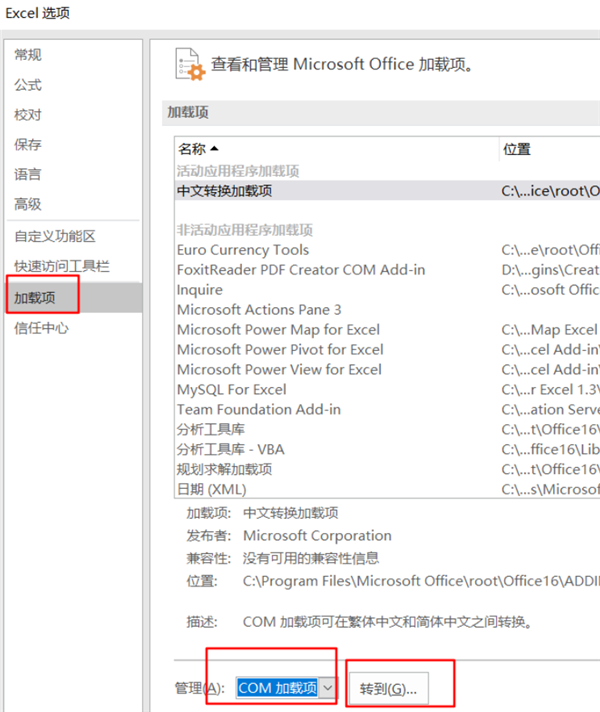Select 规划求解加载项 in the list
600x712 pixels.
coord(225,469)
